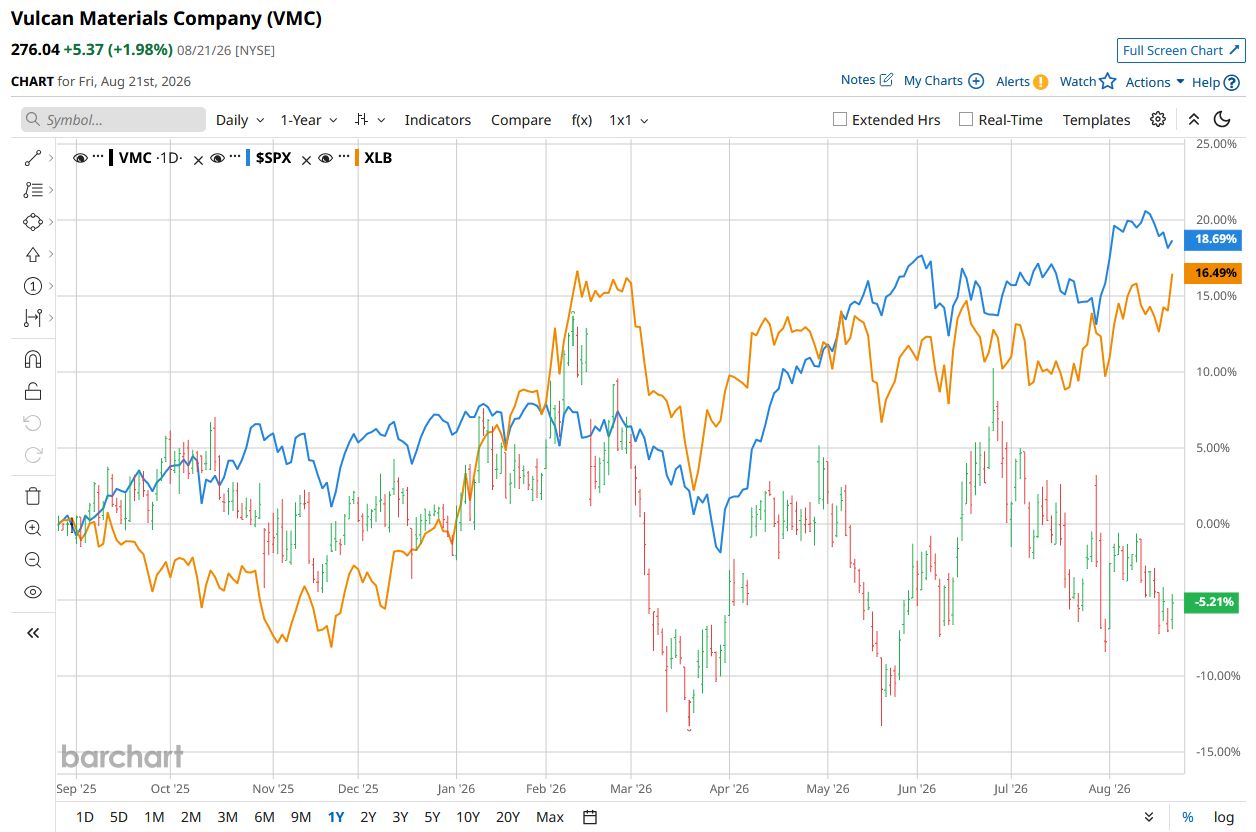Activate the price range measure tool
Viewport: 1256px width, 832px height.
click(32, 318)
